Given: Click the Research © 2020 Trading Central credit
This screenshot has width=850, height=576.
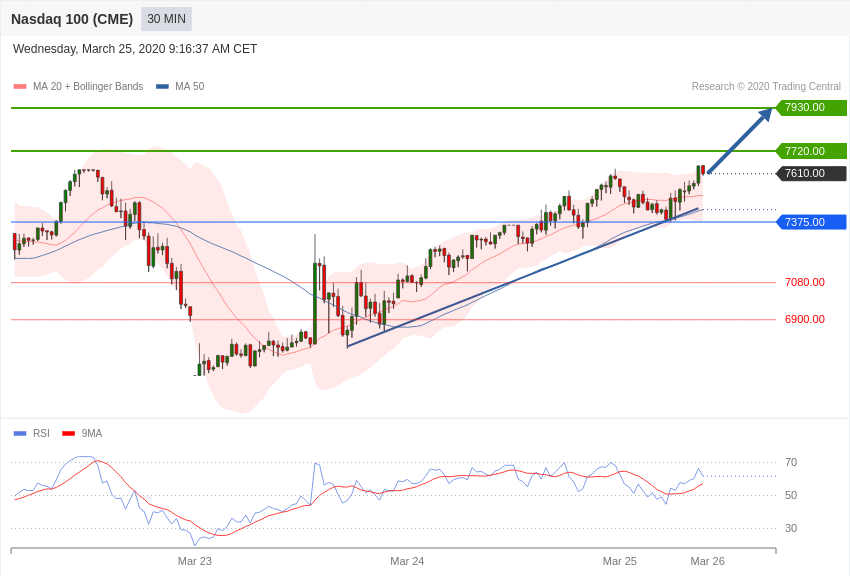Looking at the screenshot, I should (x=766, y=87).
